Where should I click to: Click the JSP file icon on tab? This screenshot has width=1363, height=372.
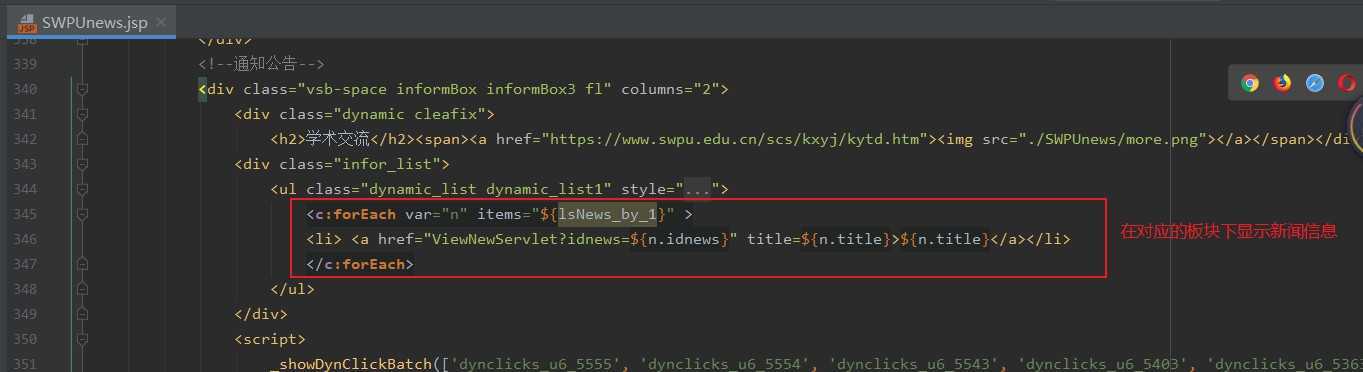(27, 22)
